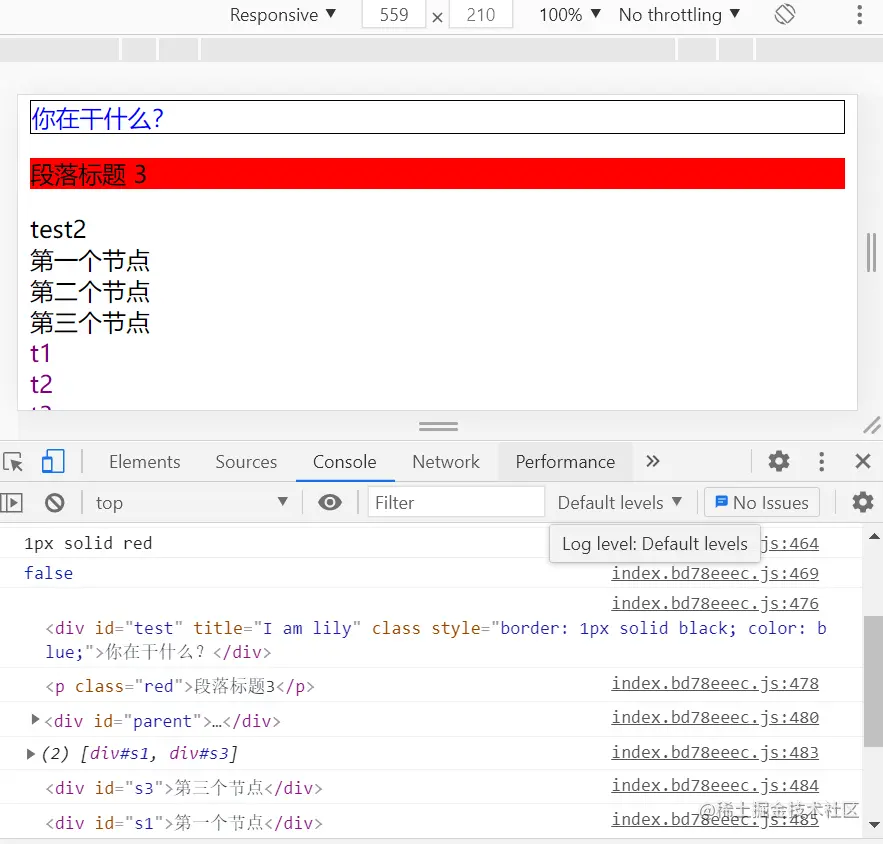The height and width of the screenshot is (844, 883).
Task: Close the DevTools panel
Action: [863, 462]
